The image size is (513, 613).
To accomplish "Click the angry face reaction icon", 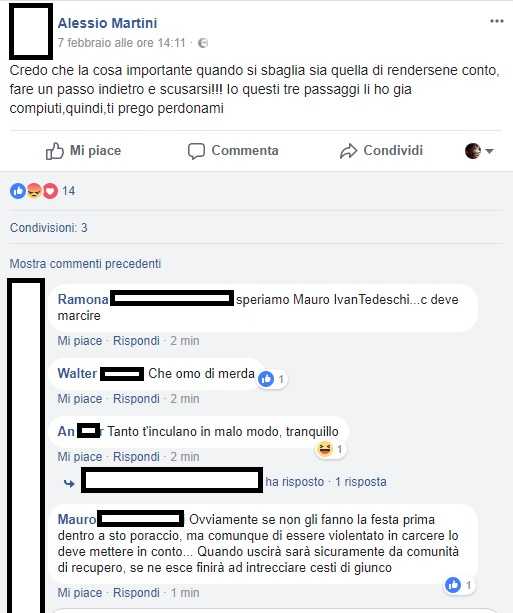I will coord(34,191).
